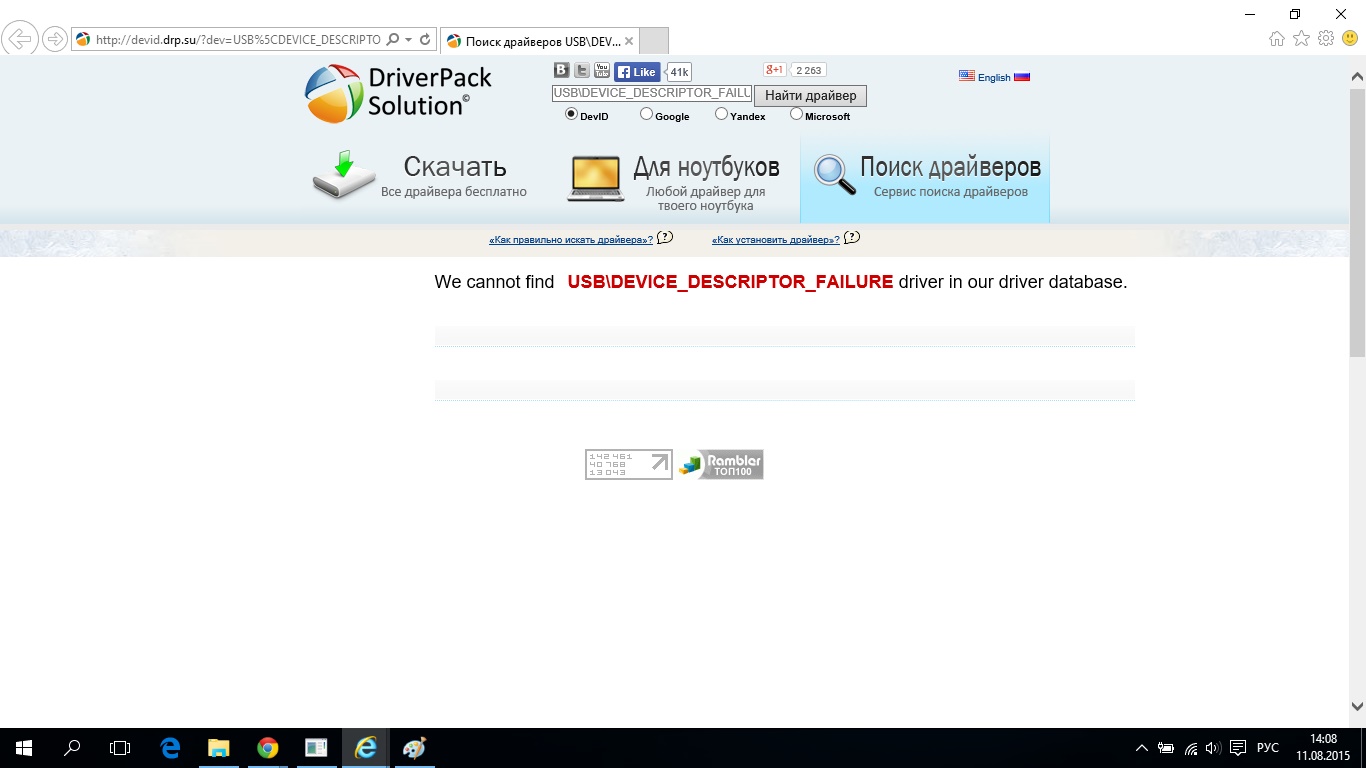Image resolution: width=1366 pixels, height=768 pixels.
Task: Select the Google search radio button
Action: 646,114
